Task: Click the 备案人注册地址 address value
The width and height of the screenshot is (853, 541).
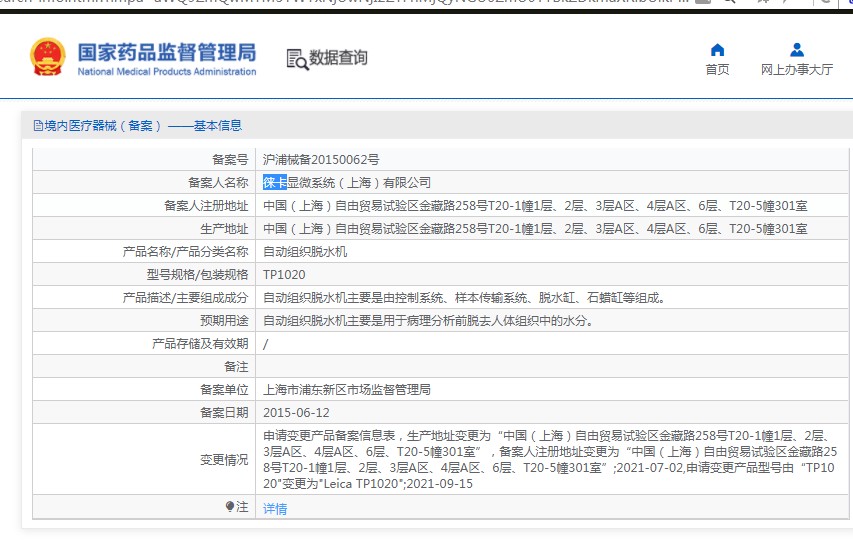Action: tap(535, 206)
